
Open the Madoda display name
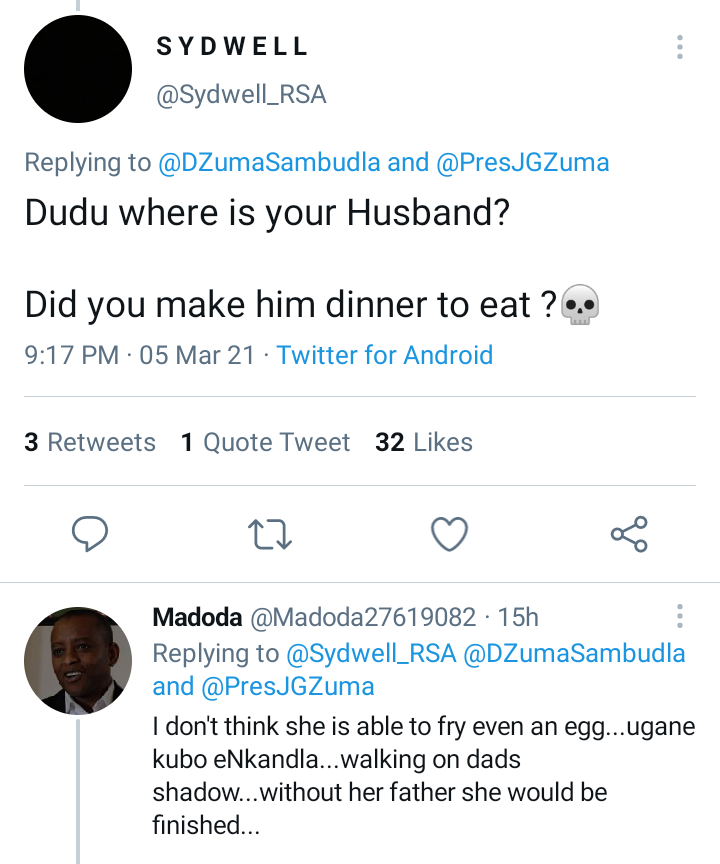(x=197, y=617)
